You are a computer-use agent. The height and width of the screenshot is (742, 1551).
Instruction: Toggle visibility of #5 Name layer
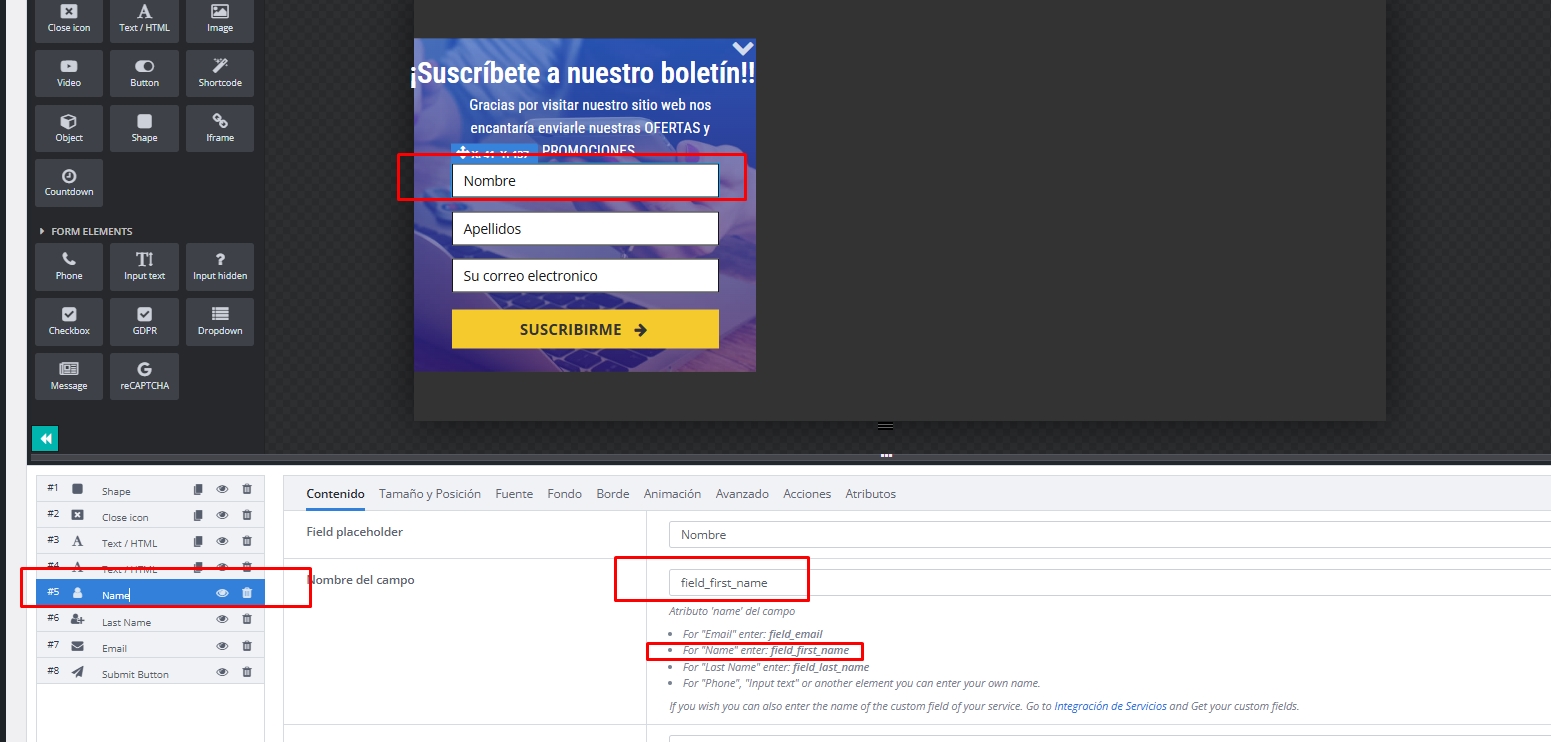coord(222,593)
